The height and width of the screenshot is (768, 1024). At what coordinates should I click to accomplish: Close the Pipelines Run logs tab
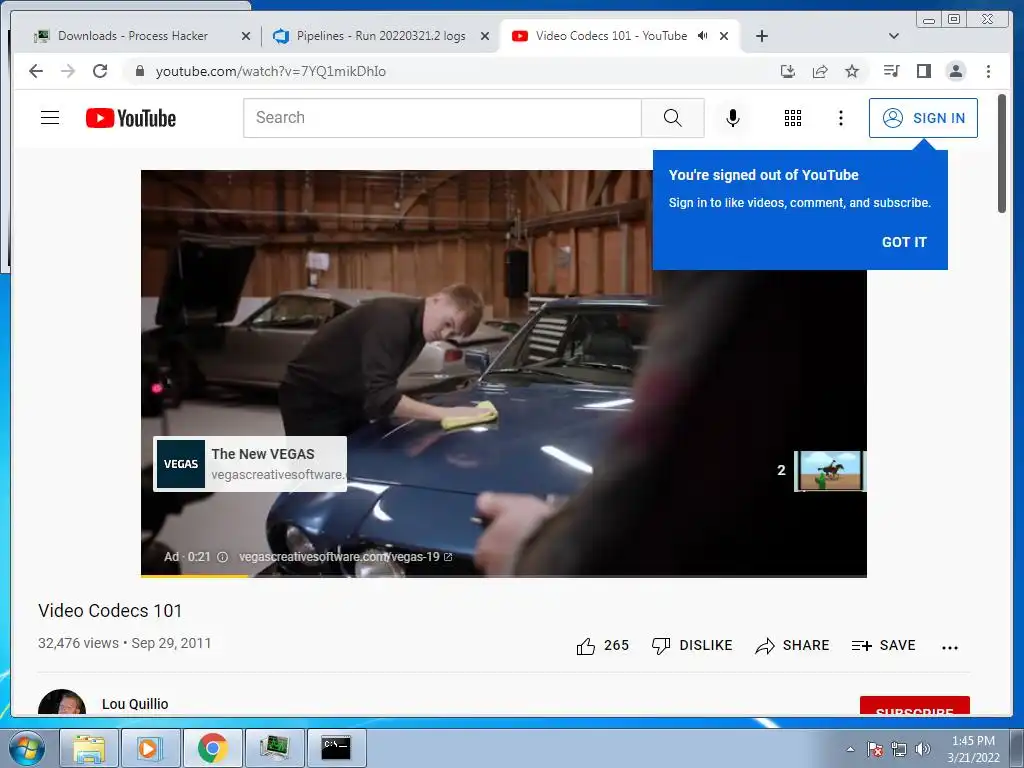(485, 36)
